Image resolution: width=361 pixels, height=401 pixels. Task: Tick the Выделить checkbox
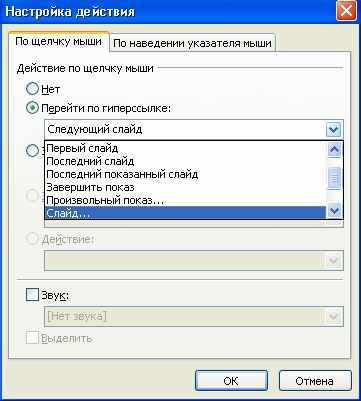click(x=32, y=339)
